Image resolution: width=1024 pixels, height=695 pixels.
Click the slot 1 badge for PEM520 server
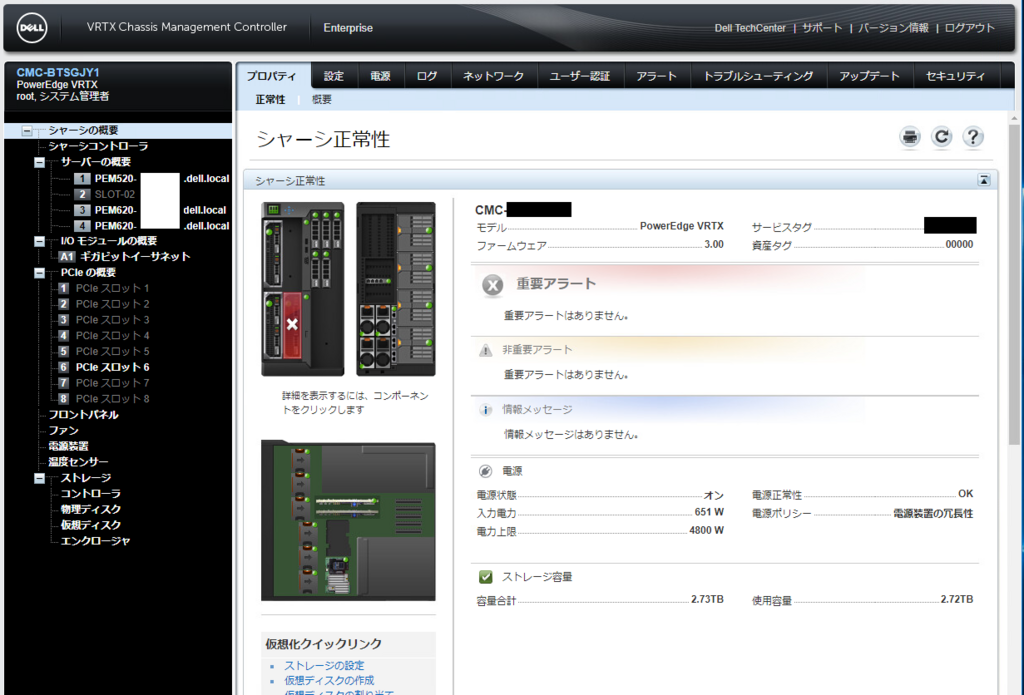pos(82,178)
